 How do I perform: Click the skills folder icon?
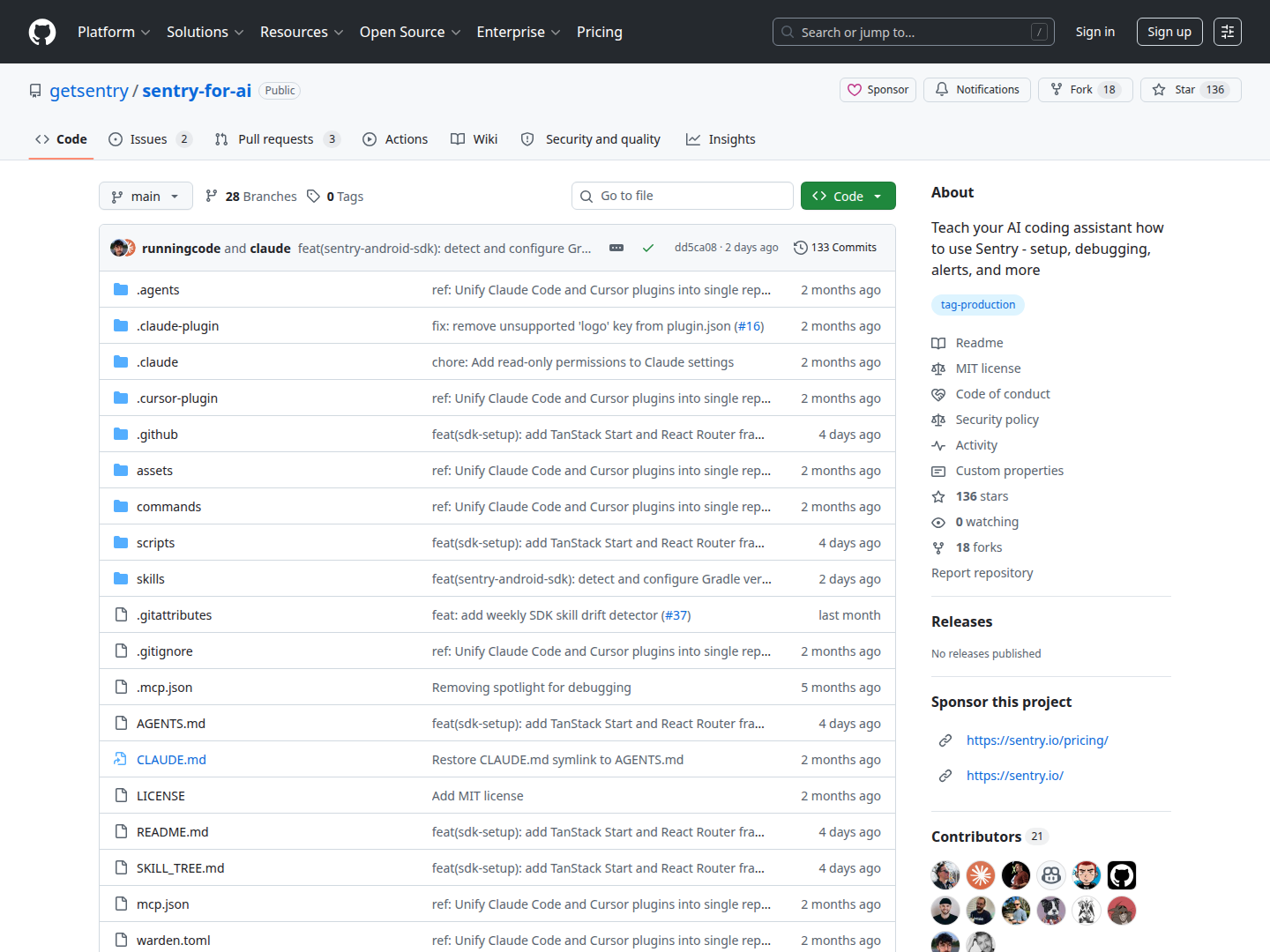point(121,578)
